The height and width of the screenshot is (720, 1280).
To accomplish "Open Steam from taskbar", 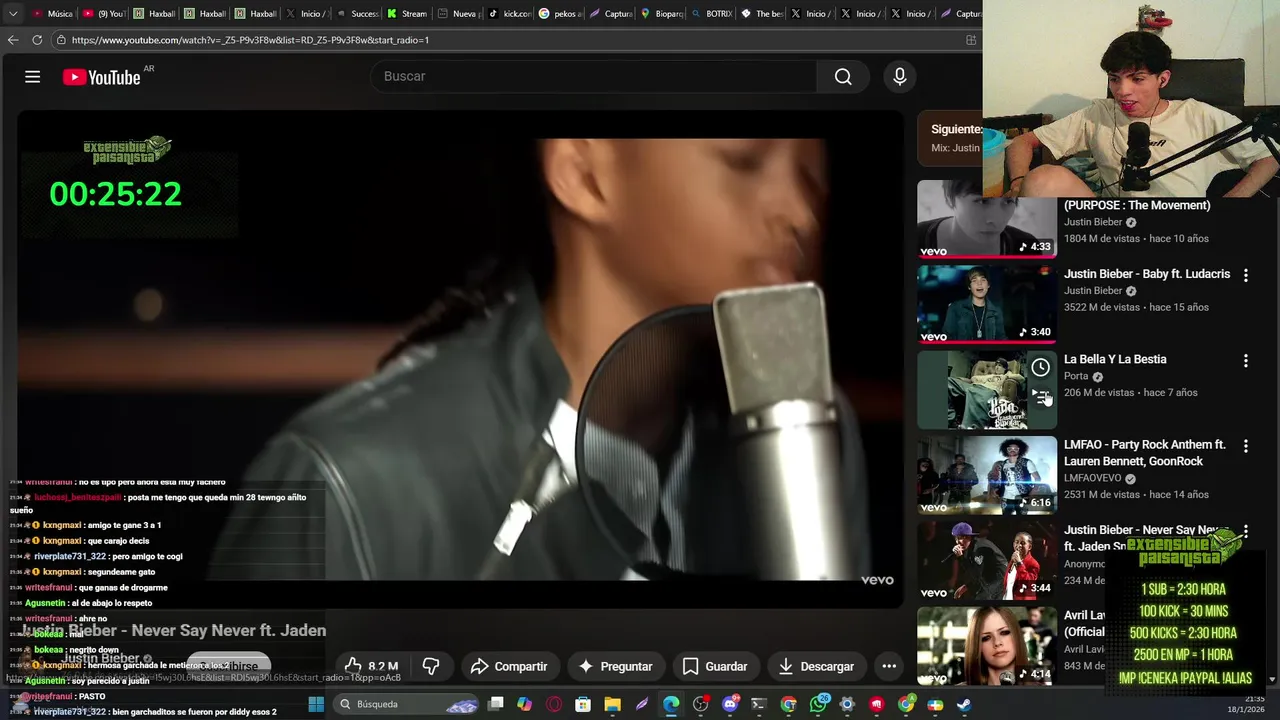I will tap(964, 704).
